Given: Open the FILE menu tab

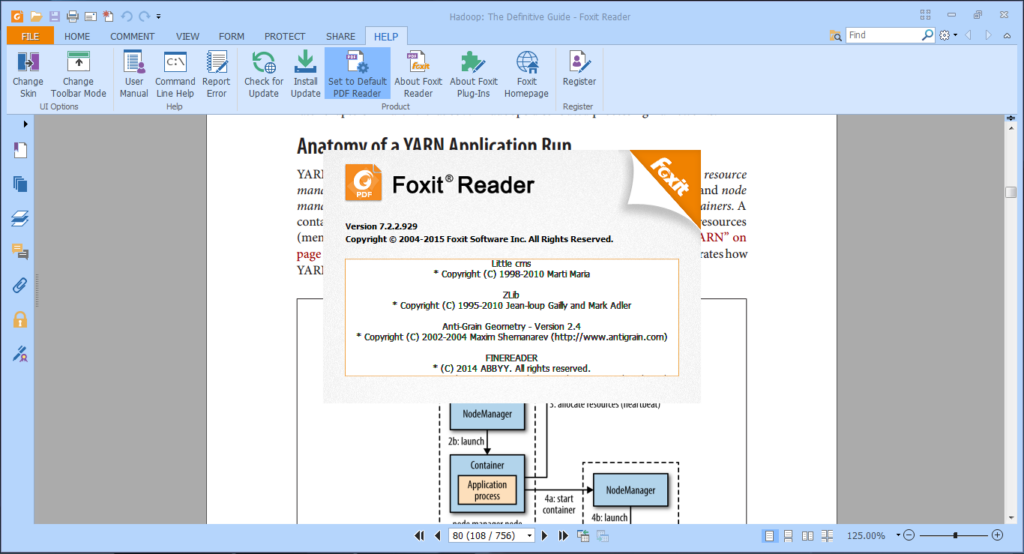Looking at the screenshot, I should coord(30,37).
